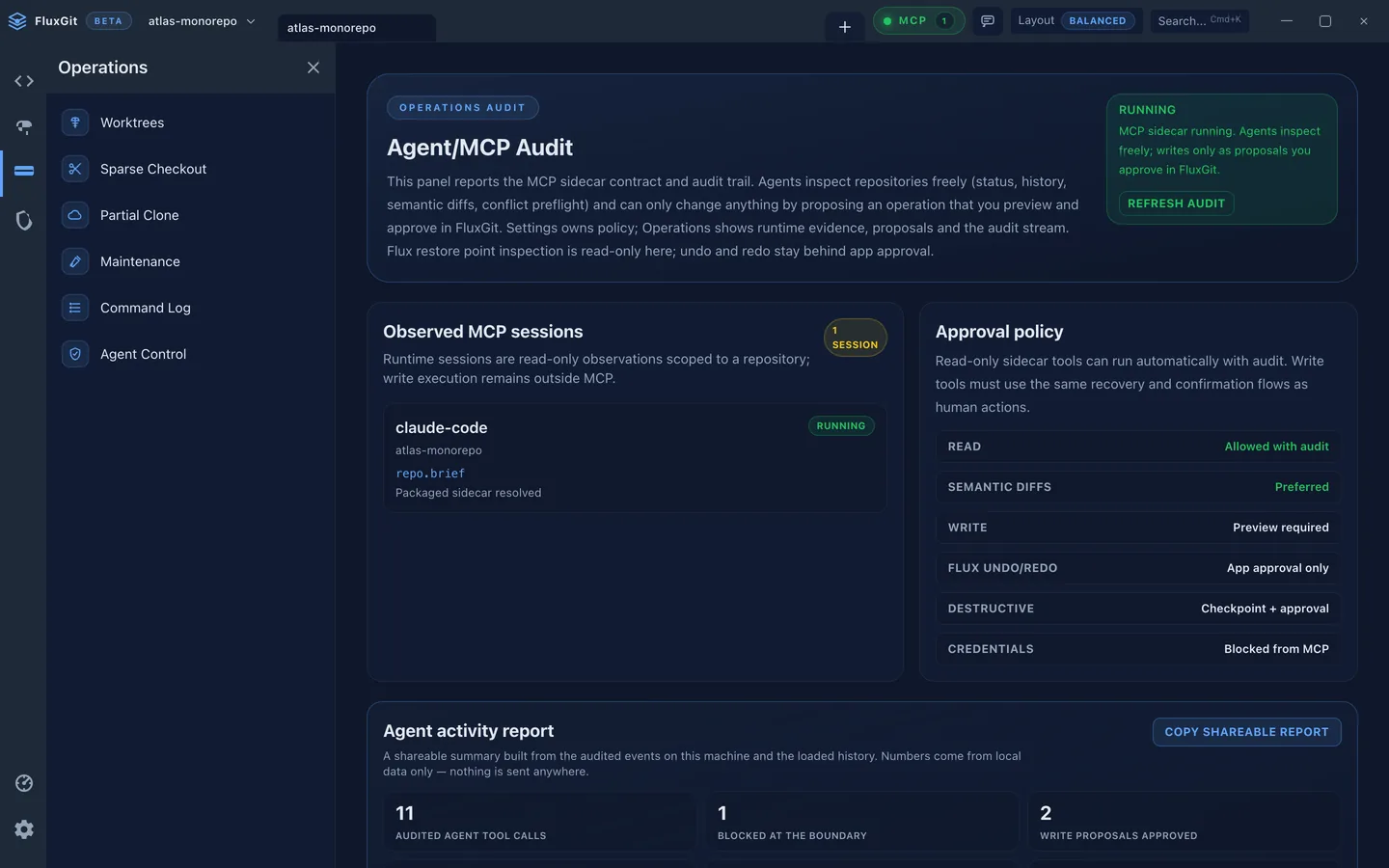Click the Worktrees icon

75,122
